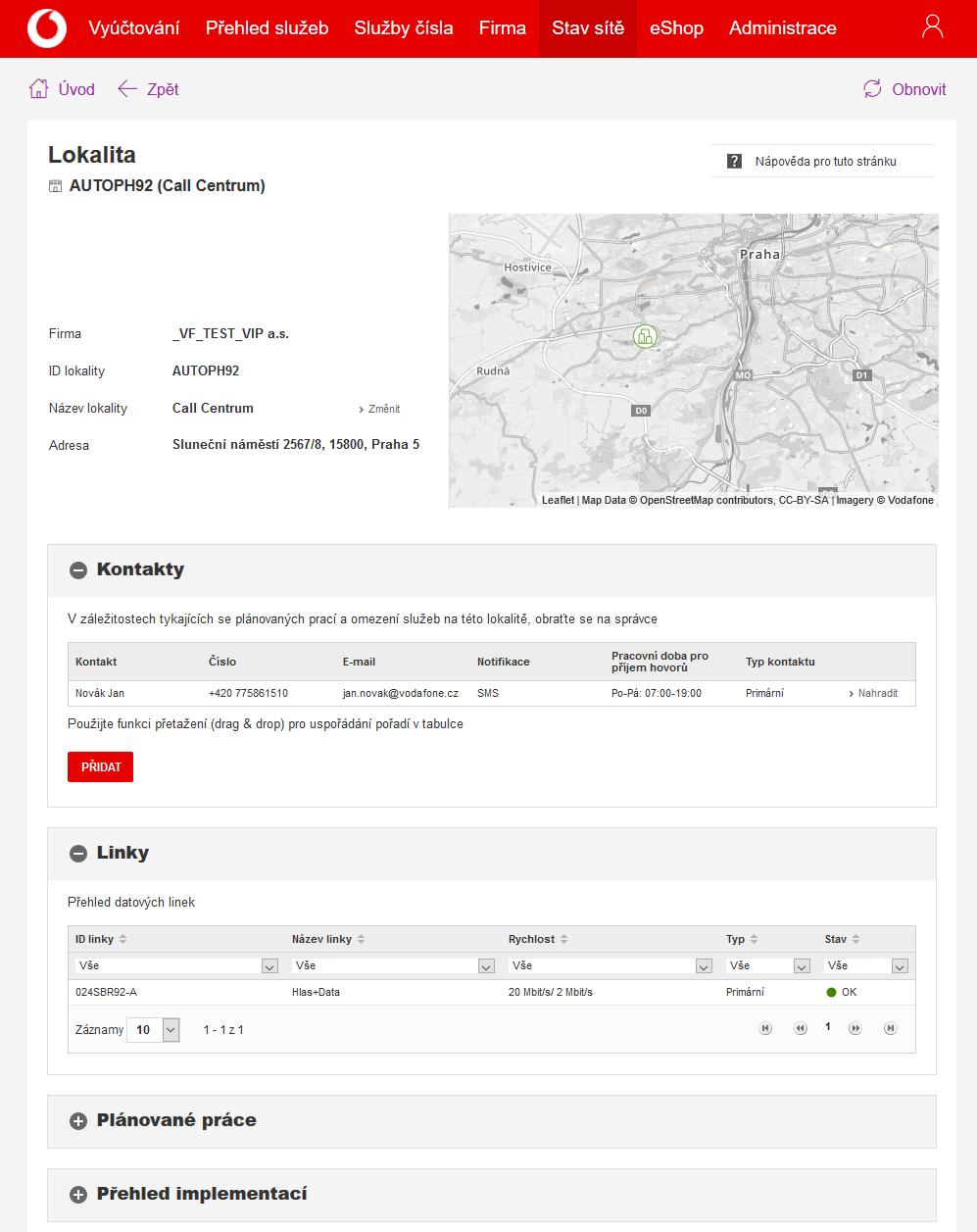Click the OpenStreetMap contributors link
The width and height of the screenshot is (977, 1232).
pos(707,500)
